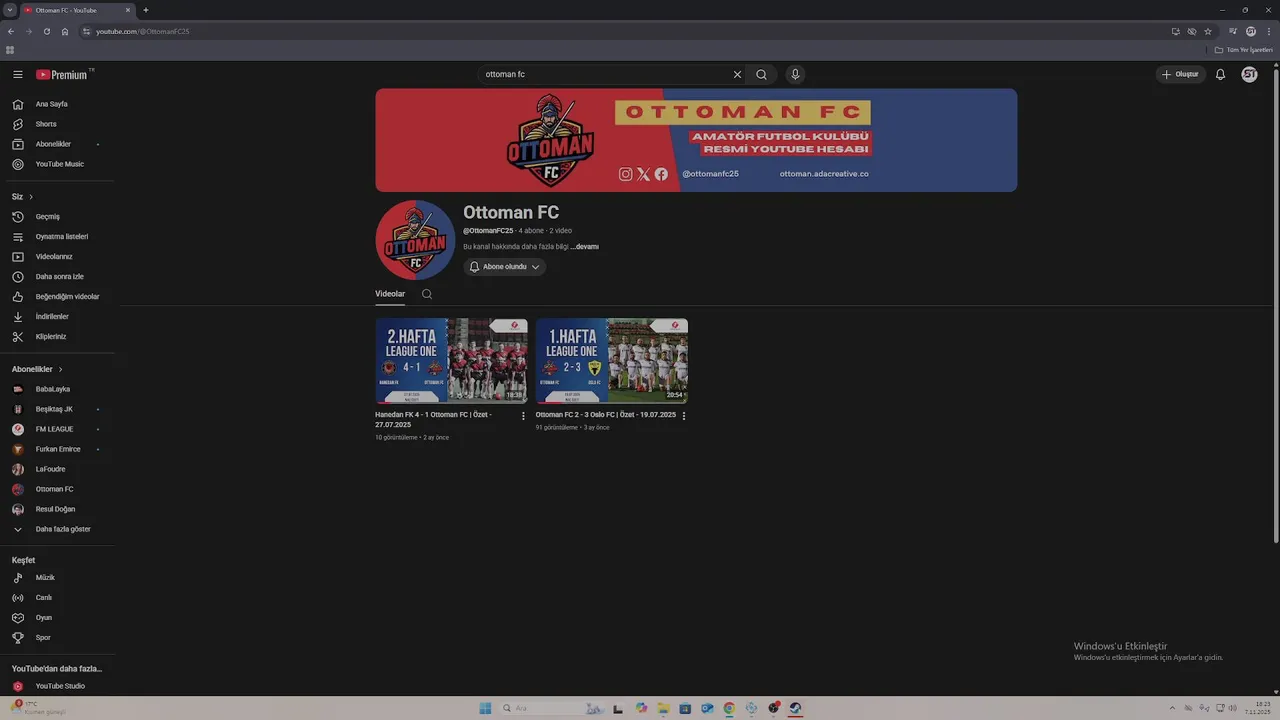
Task: Click the Ottoman FC channel banner
Action: pyautogui.click(x=696, y=140)
